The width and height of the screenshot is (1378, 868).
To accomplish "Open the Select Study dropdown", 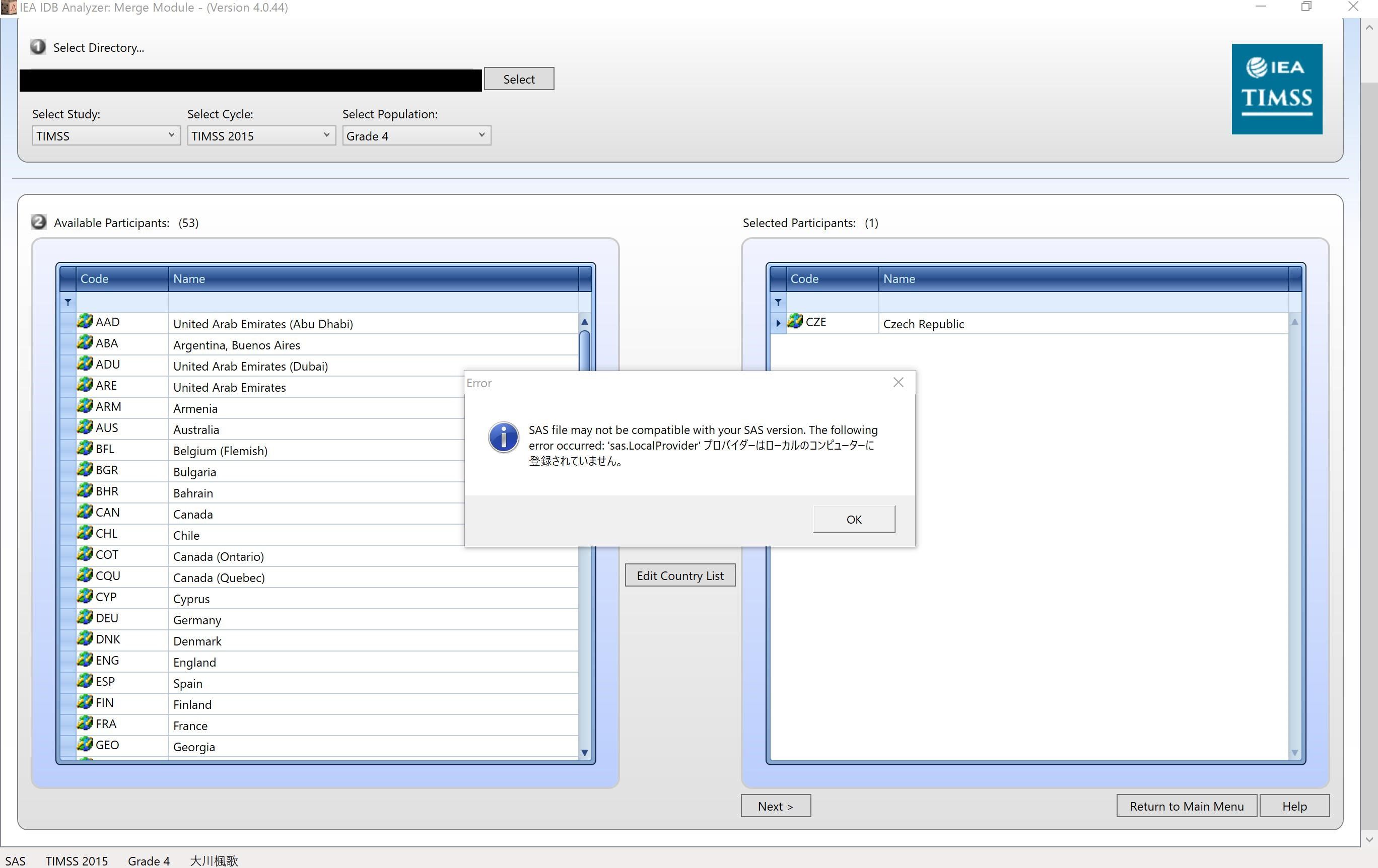I will [172, 135].
